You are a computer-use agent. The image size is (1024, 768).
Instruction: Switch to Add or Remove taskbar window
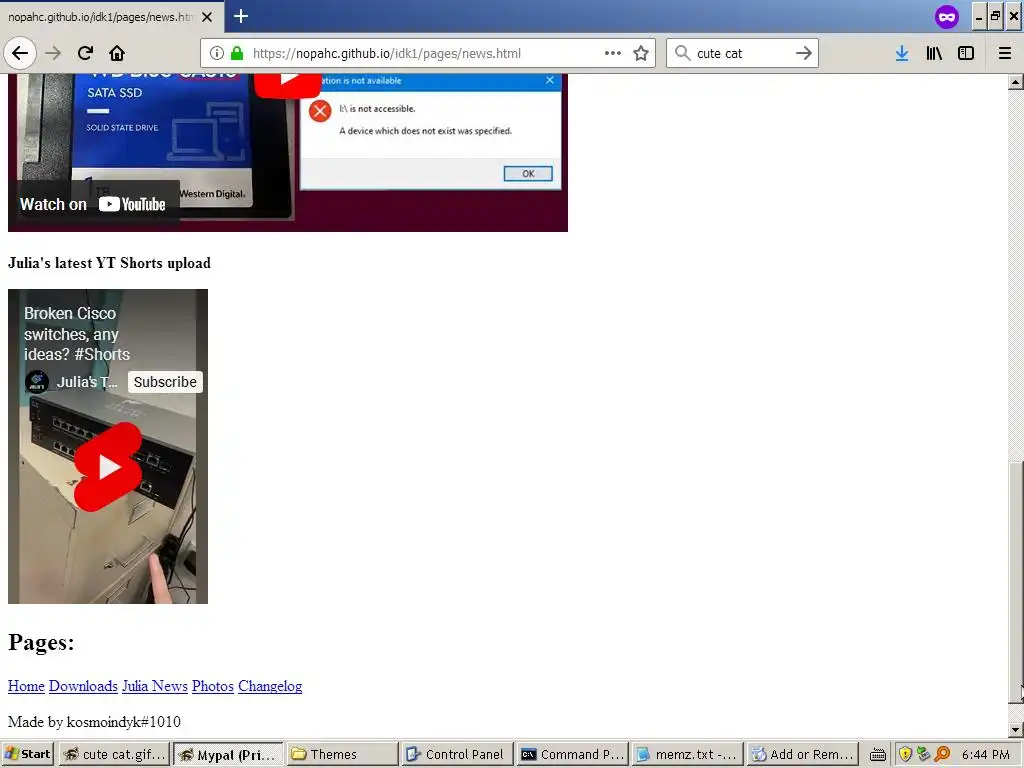[802, 754]
